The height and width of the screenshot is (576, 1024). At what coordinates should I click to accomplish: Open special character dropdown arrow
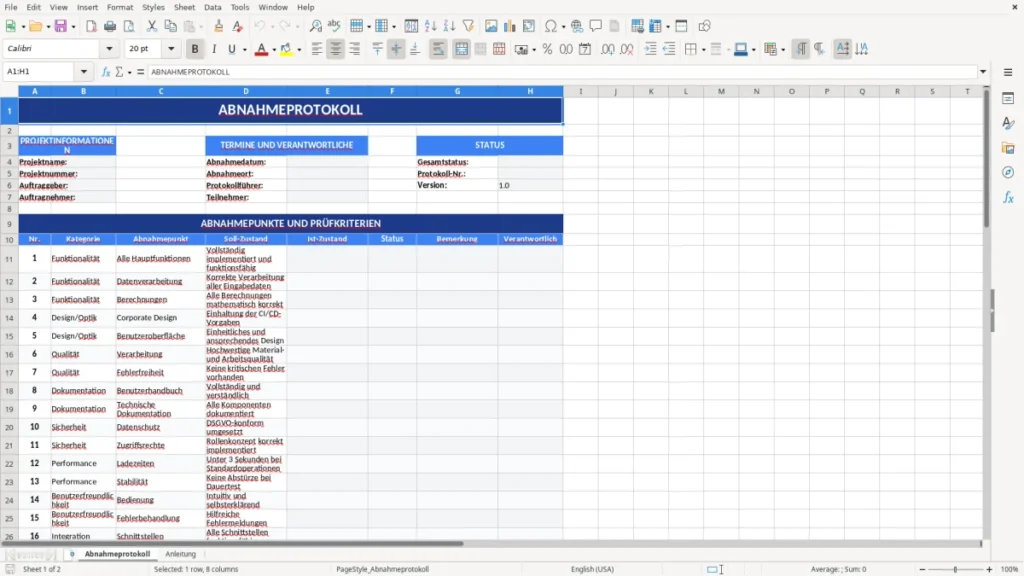click(563, 27)
